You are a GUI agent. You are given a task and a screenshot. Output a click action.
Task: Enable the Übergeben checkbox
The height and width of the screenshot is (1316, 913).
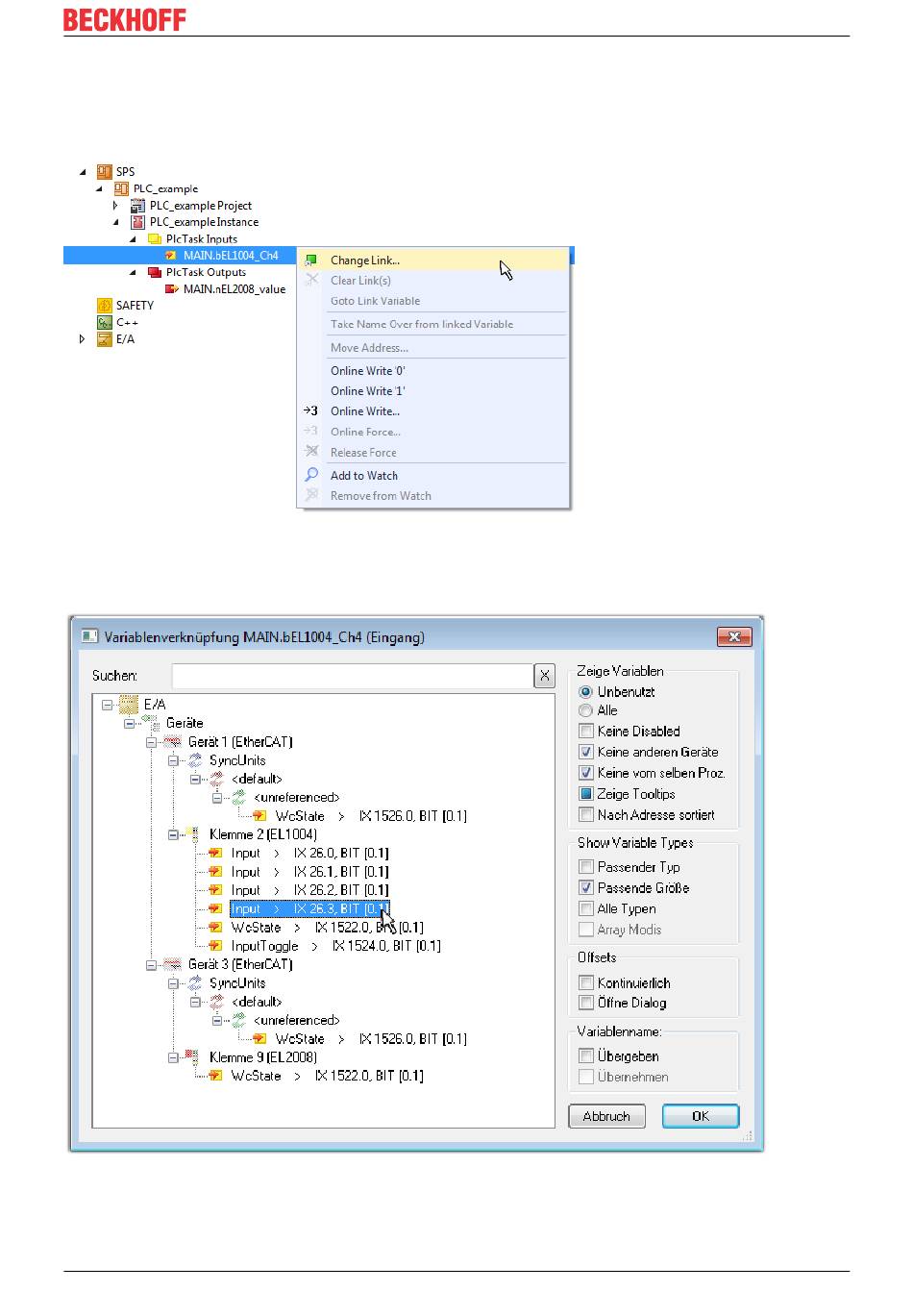pos(586,1055)
